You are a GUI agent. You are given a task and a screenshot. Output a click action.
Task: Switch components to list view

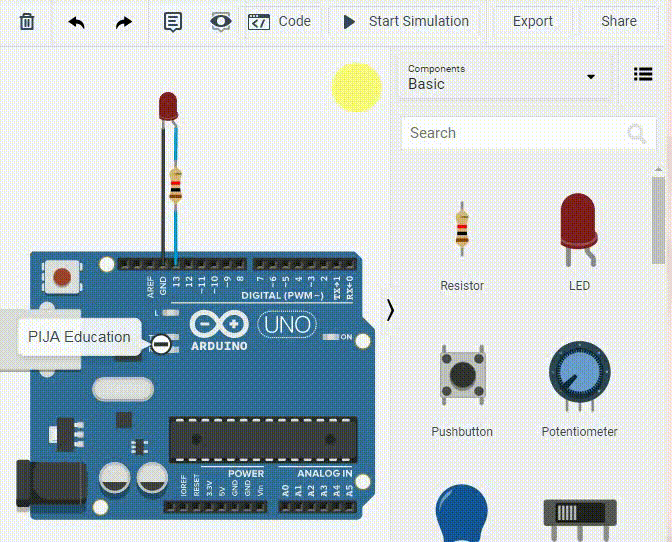(643, 74)
